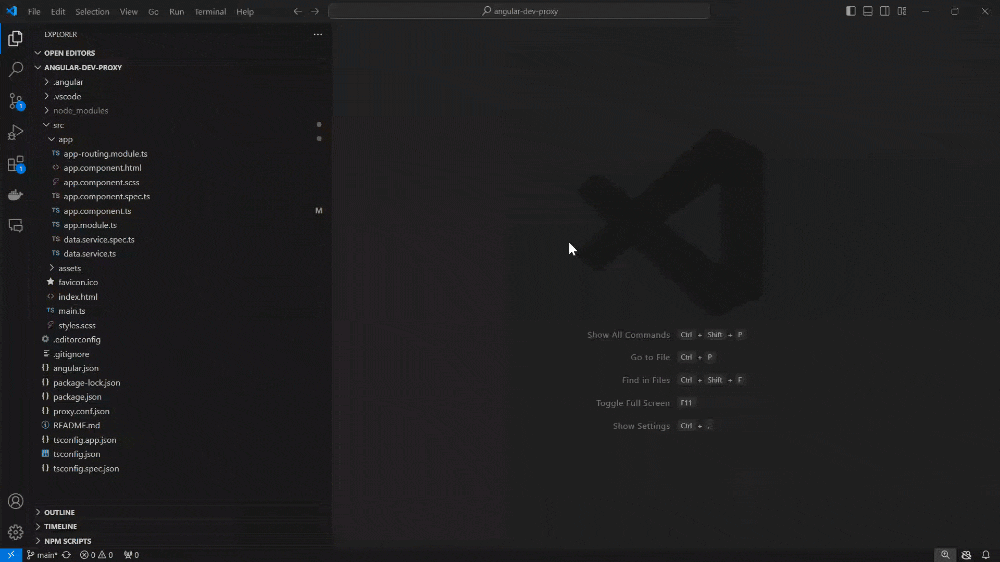The height and width of the screenshot is (562, 1000).
Task: Toggle the bottom panel layout button
Action: pos(868,11)
